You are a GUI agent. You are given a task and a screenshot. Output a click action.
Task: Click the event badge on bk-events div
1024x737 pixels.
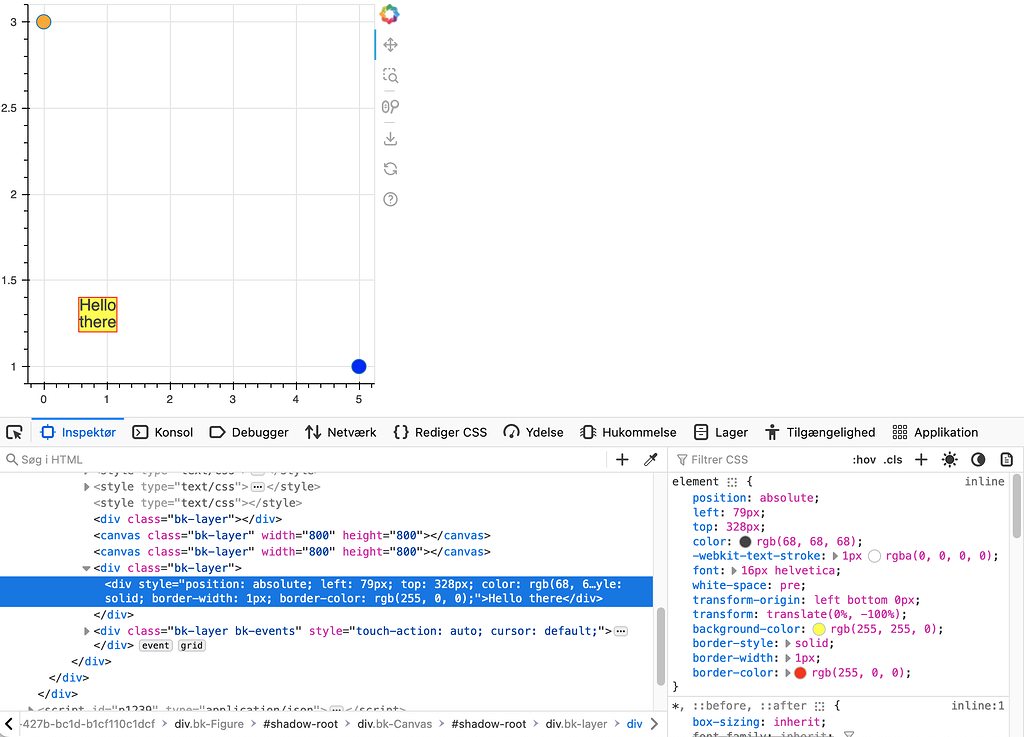[x=155, y=646]
